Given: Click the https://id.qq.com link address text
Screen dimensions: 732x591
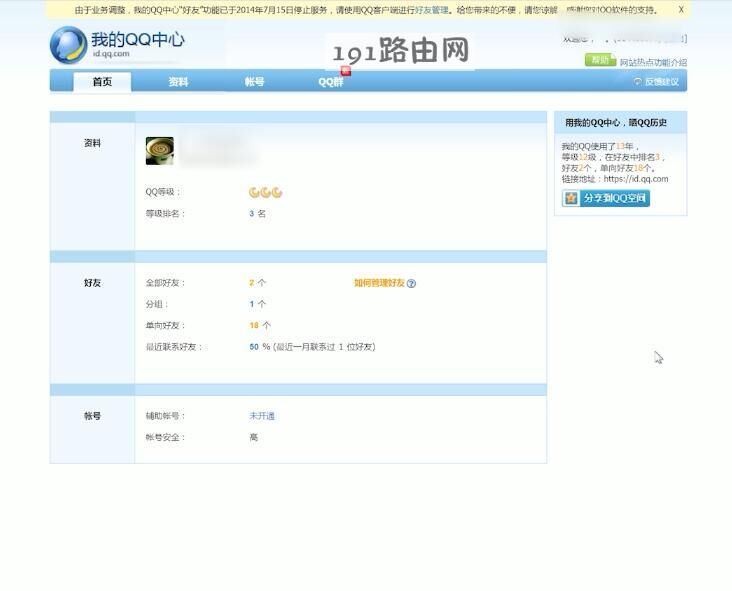Looking at the screenshot, I should [x=636, y=179].
